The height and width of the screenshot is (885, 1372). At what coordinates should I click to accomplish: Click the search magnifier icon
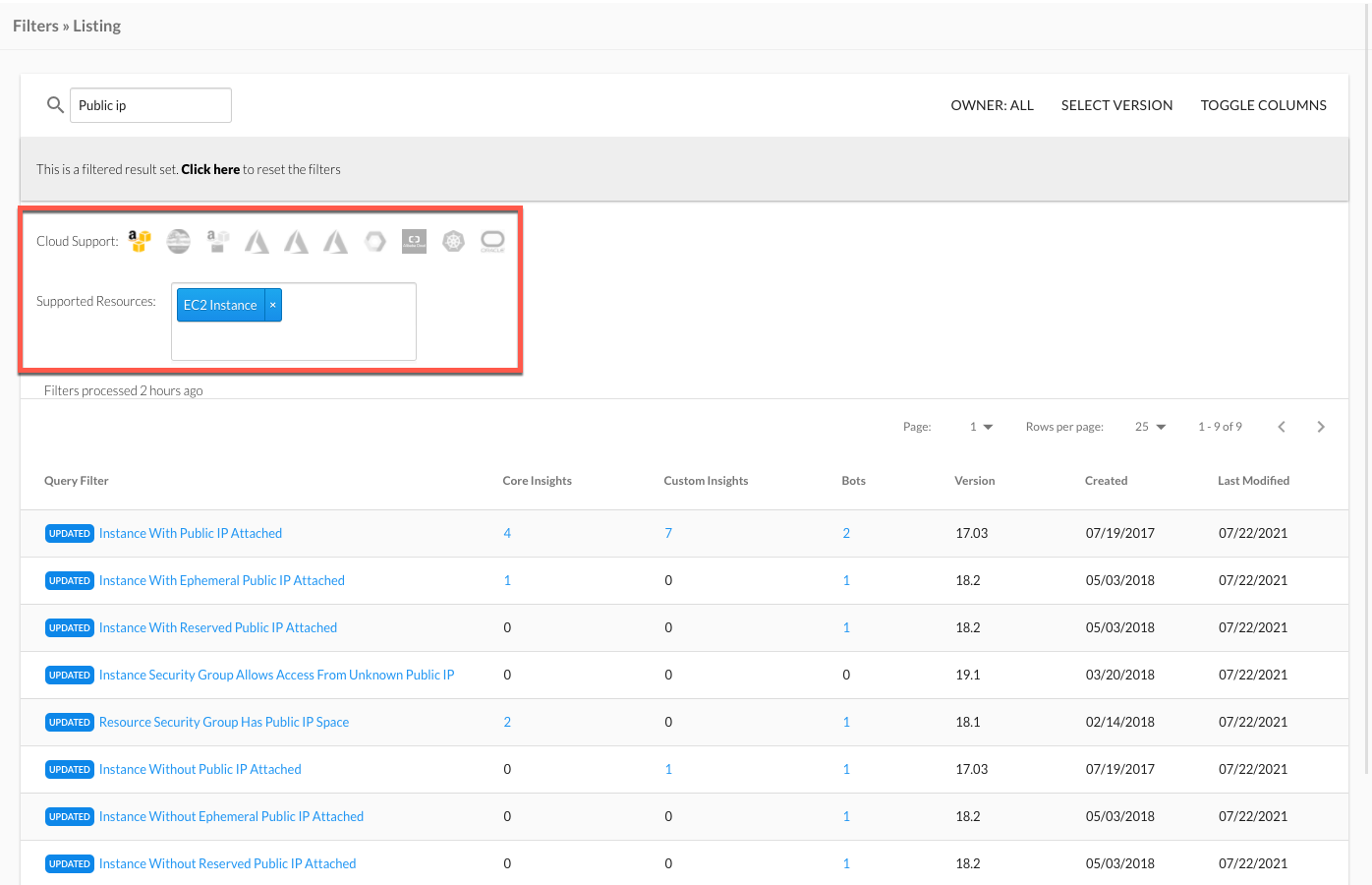(x=56, y=104)
